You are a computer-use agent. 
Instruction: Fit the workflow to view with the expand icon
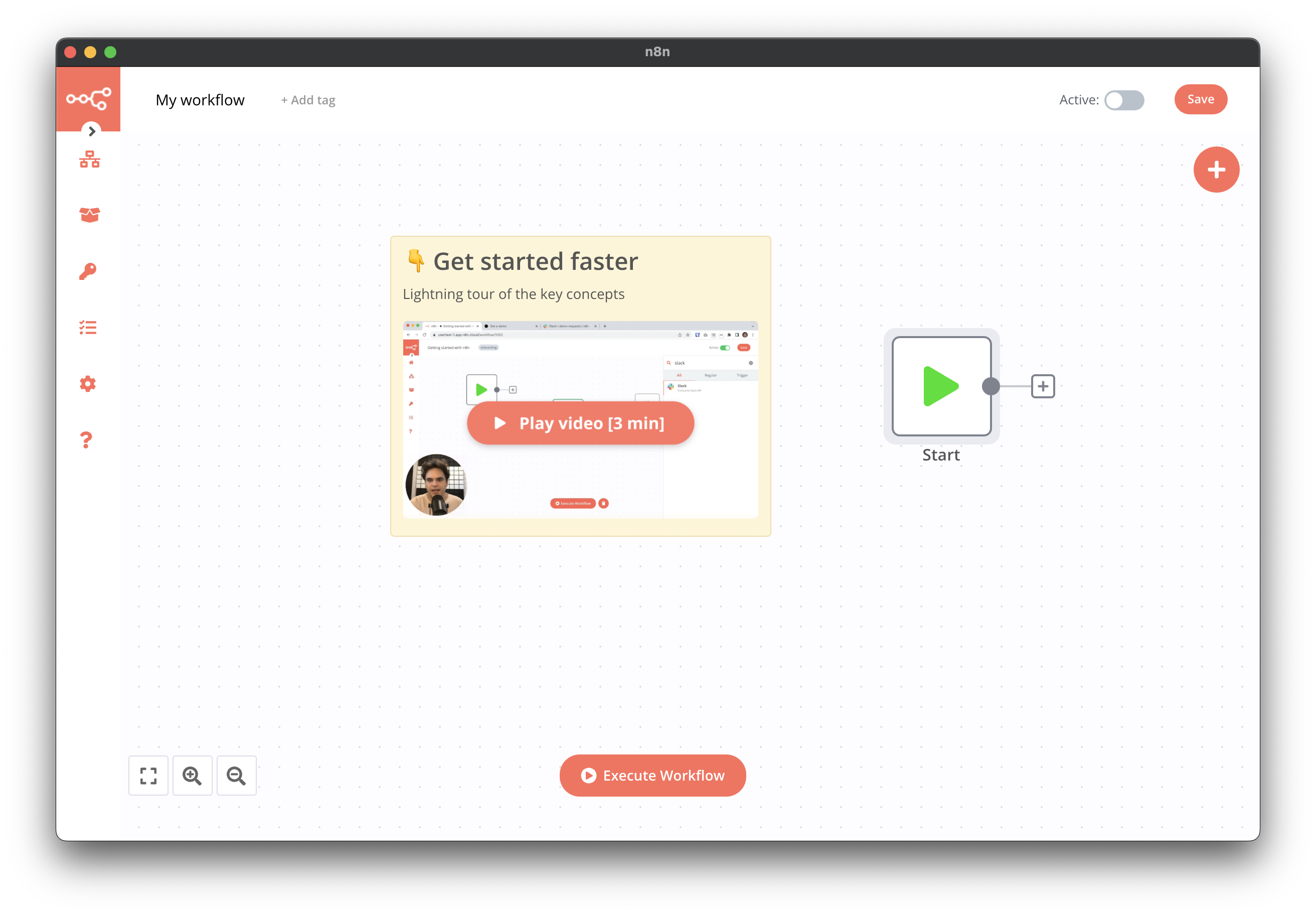[x=148, y=776]
